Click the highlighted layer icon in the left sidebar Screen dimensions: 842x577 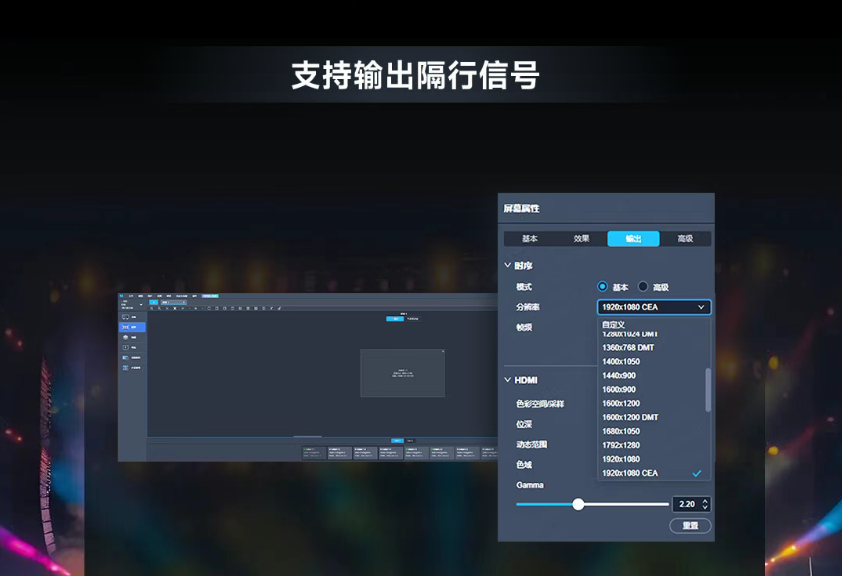coord(125,328)
